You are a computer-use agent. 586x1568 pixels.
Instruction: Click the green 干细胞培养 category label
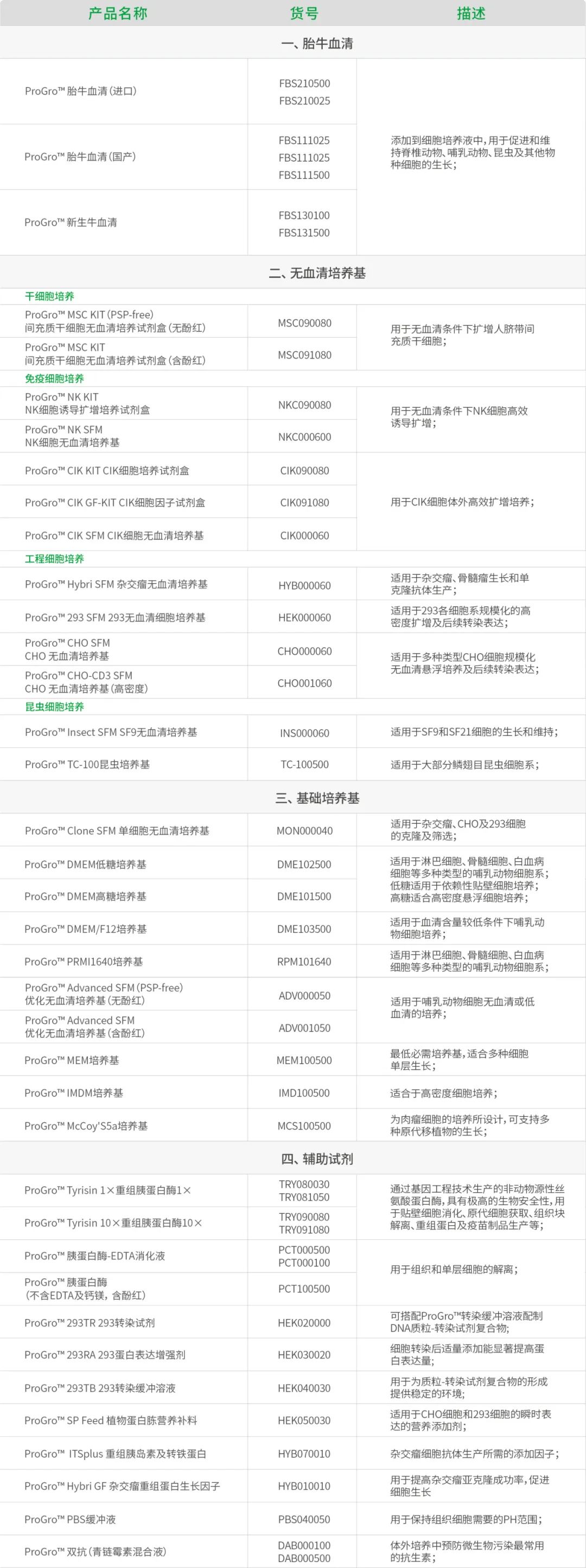[49, 297]
